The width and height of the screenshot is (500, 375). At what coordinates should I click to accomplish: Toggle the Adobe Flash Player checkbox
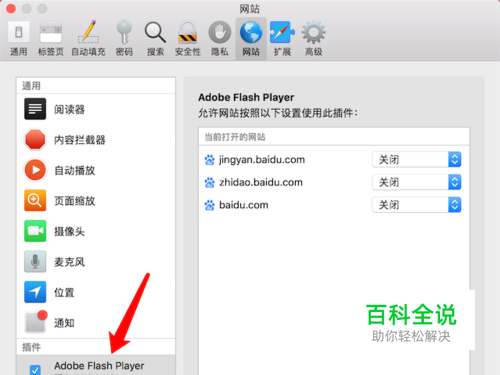[35, 370]
